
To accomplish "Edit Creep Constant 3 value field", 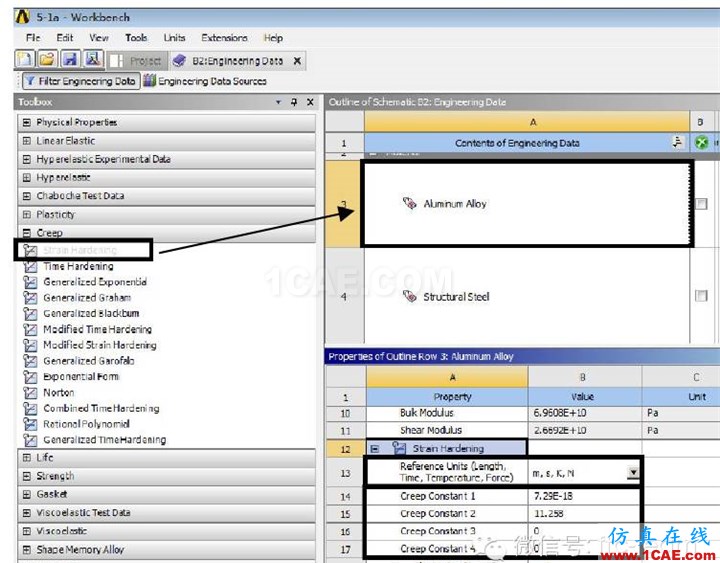I will (584, 531).
